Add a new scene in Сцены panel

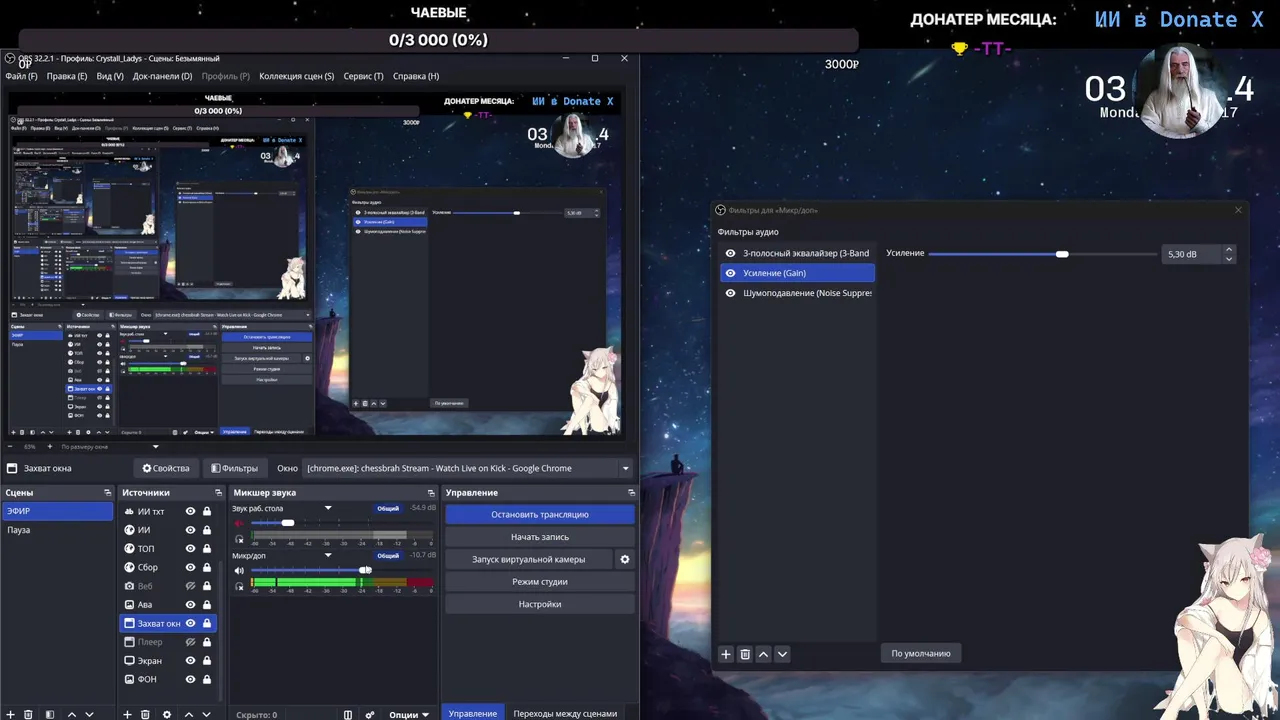(x=10, y=714)
